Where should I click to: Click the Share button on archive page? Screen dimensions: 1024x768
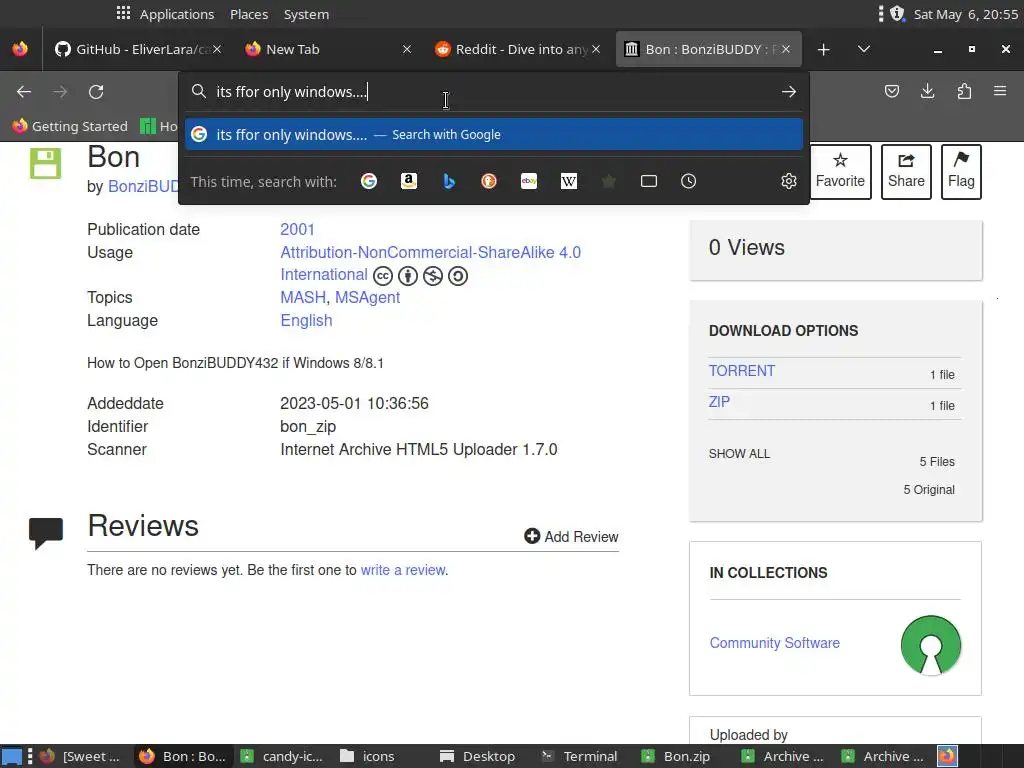coord(906,171)
